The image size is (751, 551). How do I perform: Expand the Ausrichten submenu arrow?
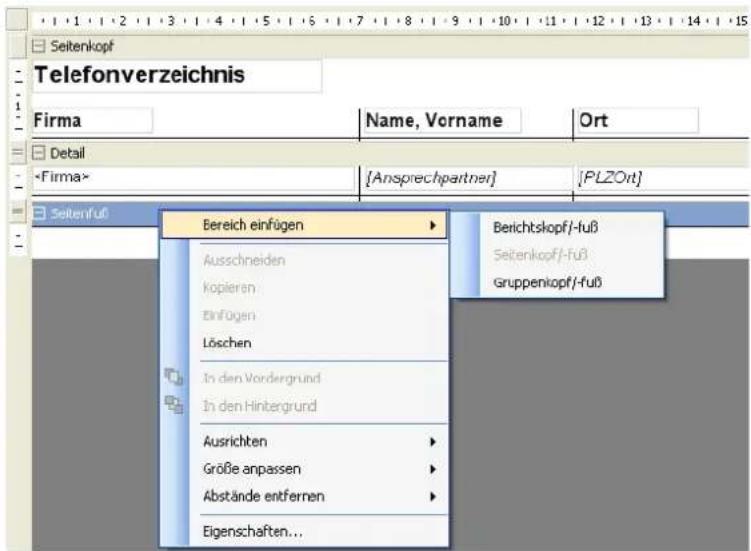(432, 442)
